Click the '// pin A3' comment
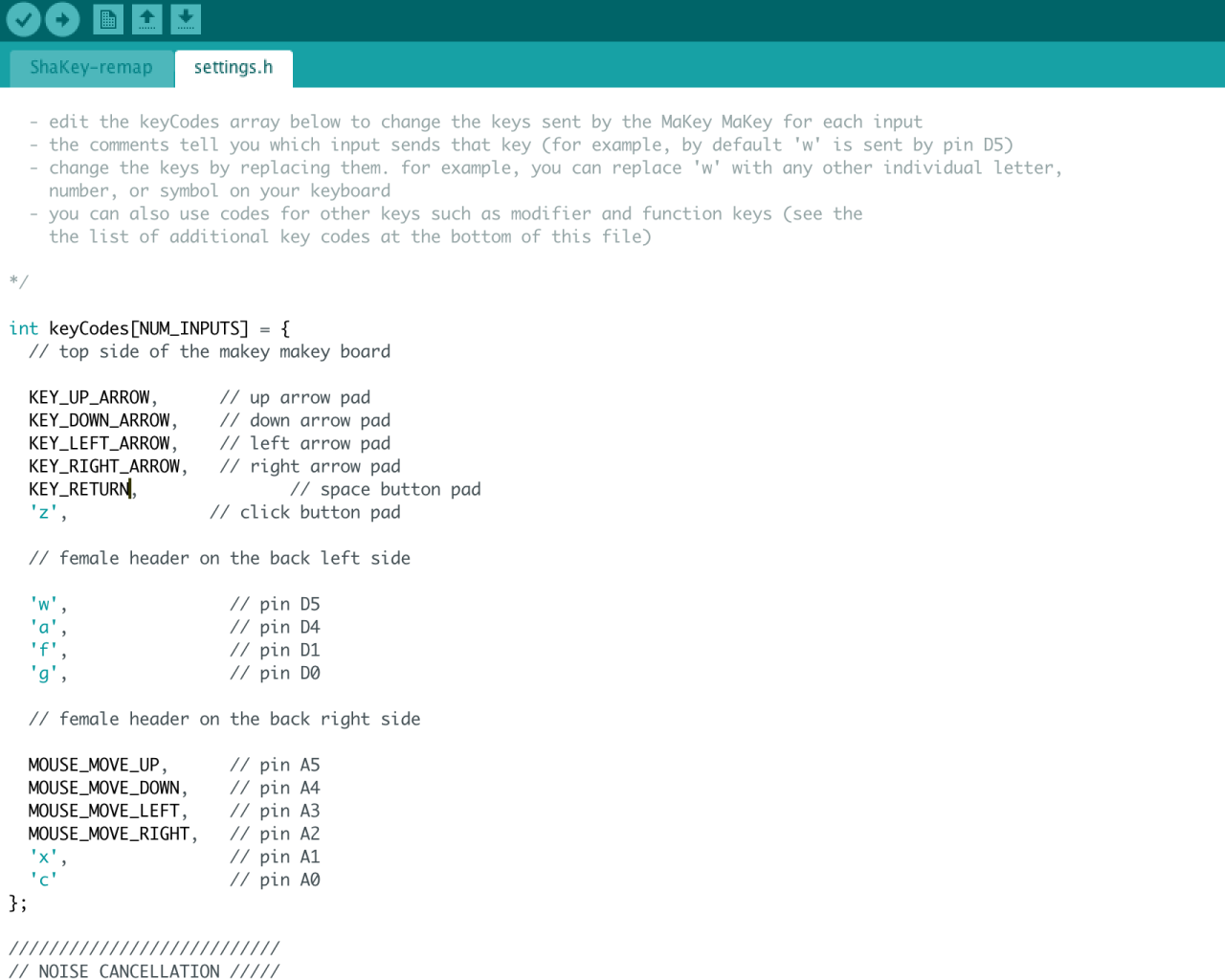 tap(275, 811)
